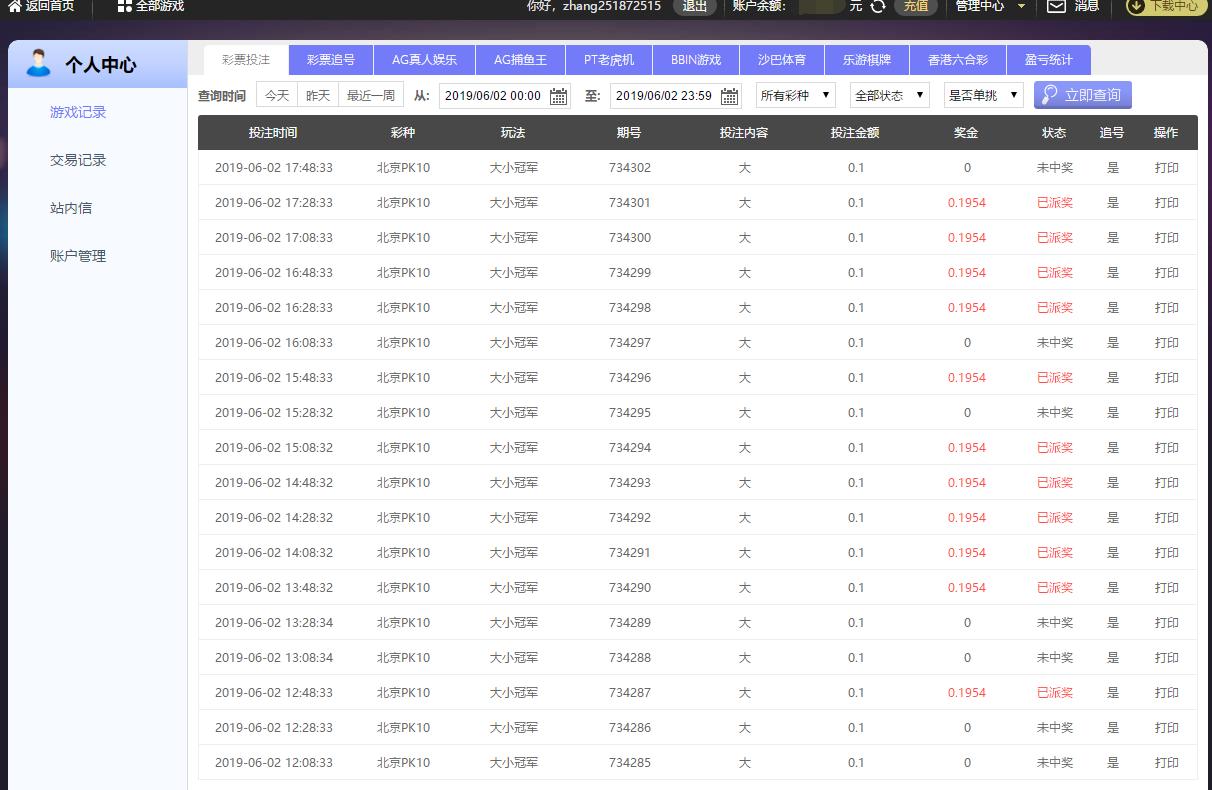
Task: Click timestamp 2019-06-02 14:48:32
Action: click(274, 483)
